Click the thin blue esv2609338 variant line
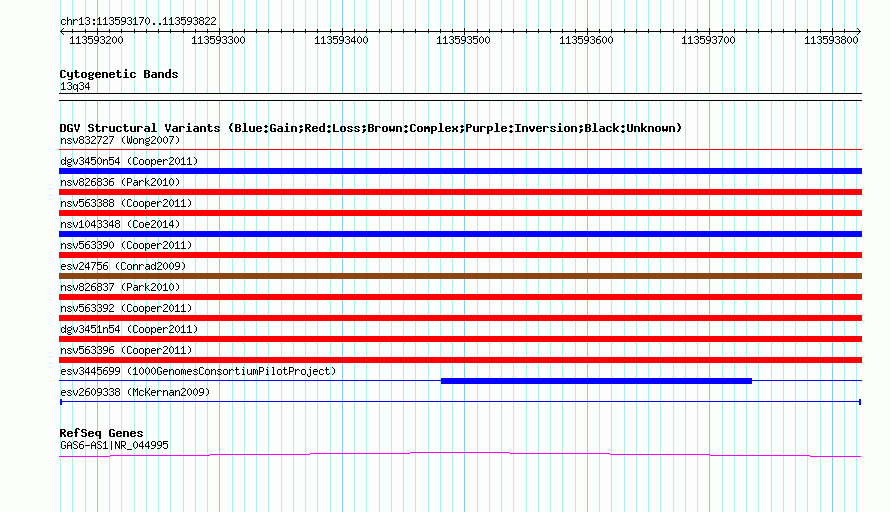This screenshot has height=512, width=890. pos(460,402)
